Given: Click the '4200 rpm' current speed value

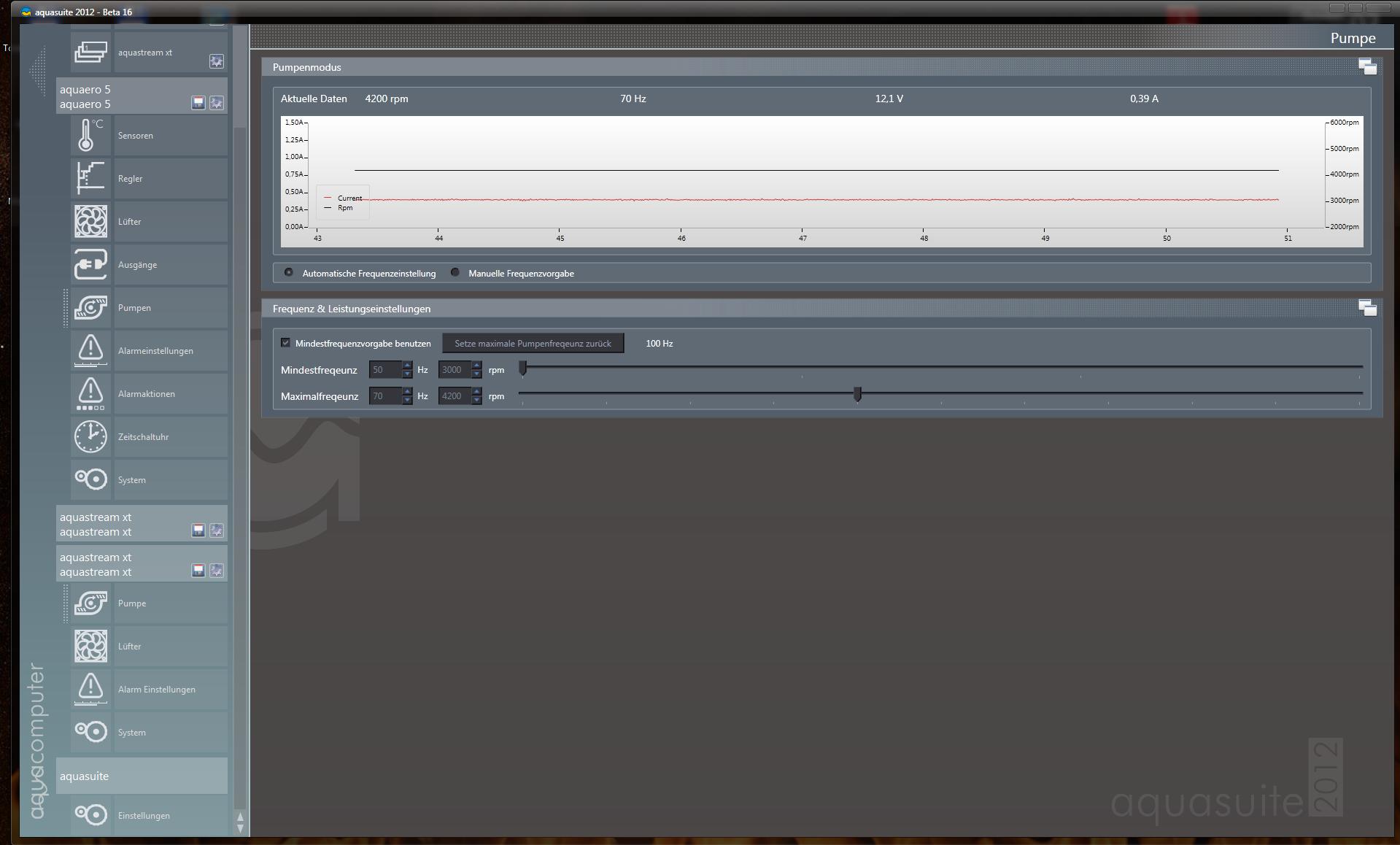Looking at the screenshot, I should (387, 99).
